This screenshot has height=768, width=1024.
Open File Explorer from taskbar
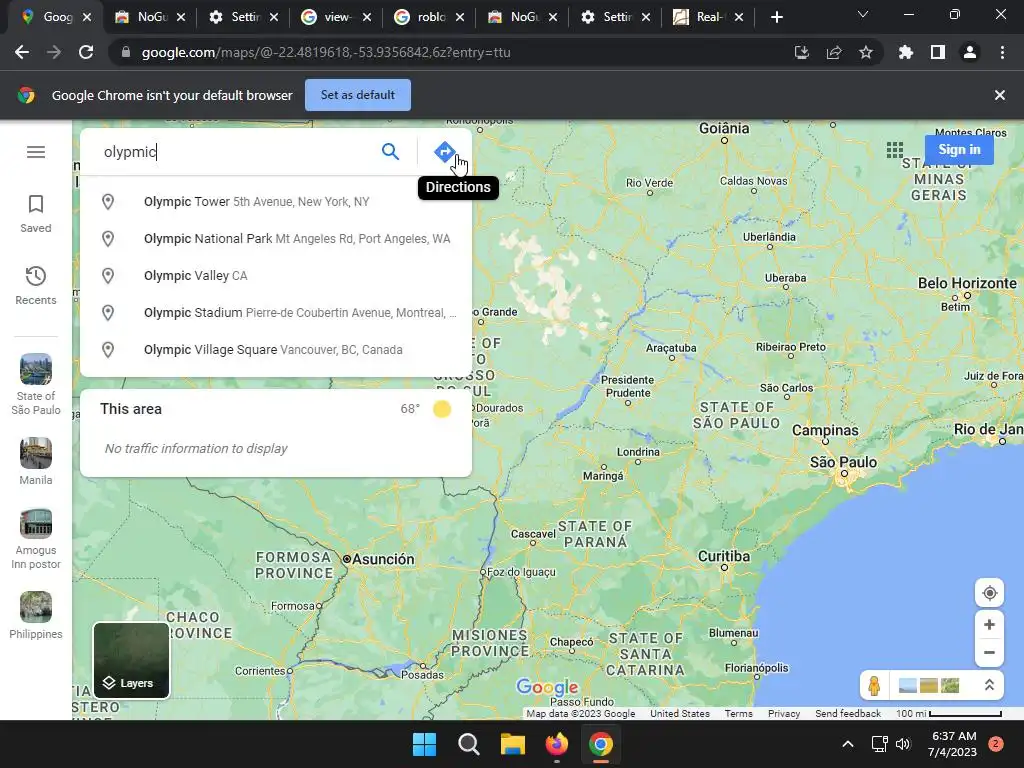coord(513,744)
